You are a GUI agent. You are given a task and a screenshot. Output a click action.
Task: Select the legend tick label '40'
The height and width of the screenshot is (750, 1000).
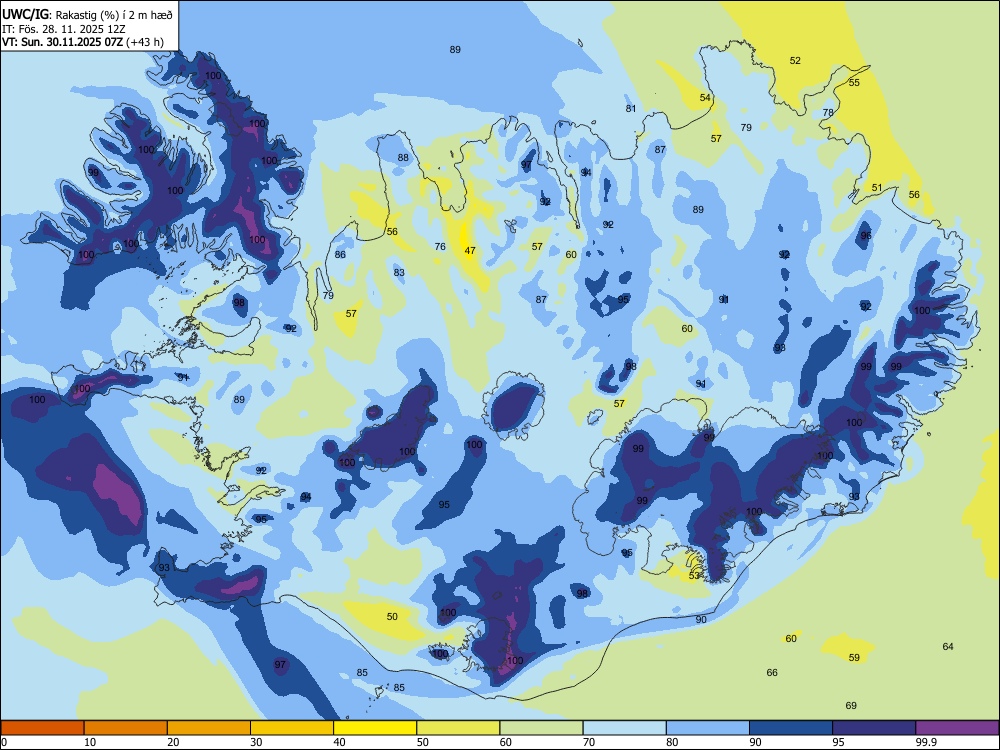pyautogui.click(x=339, y=742)
